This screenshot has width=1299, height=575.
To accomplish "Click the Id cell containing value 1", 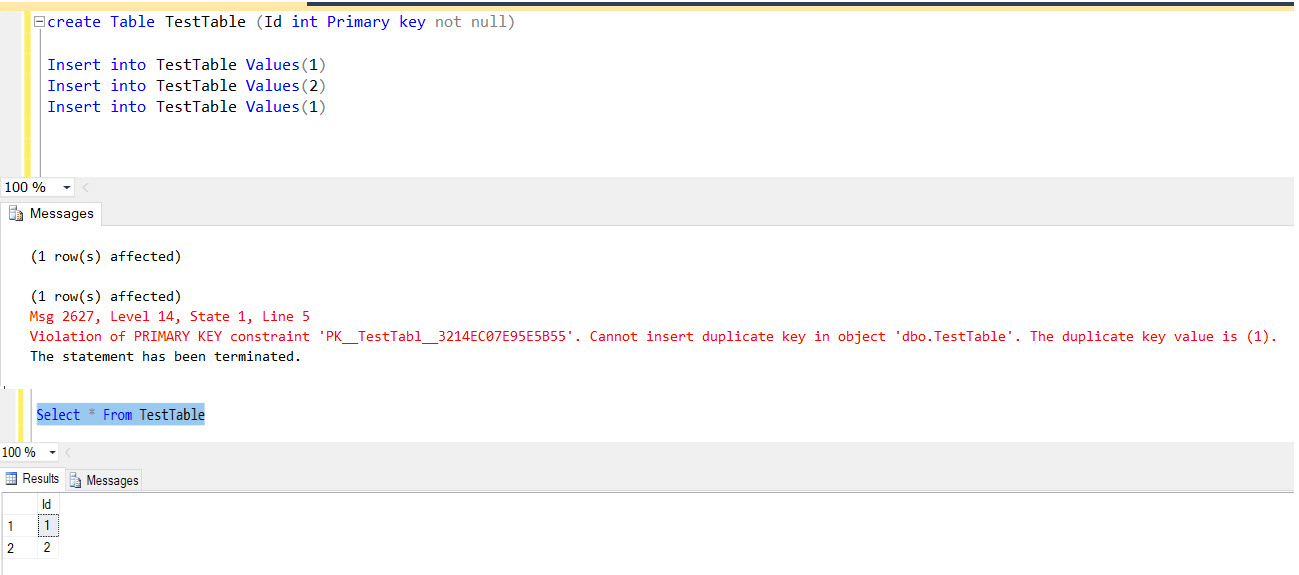I will [46, 526].
